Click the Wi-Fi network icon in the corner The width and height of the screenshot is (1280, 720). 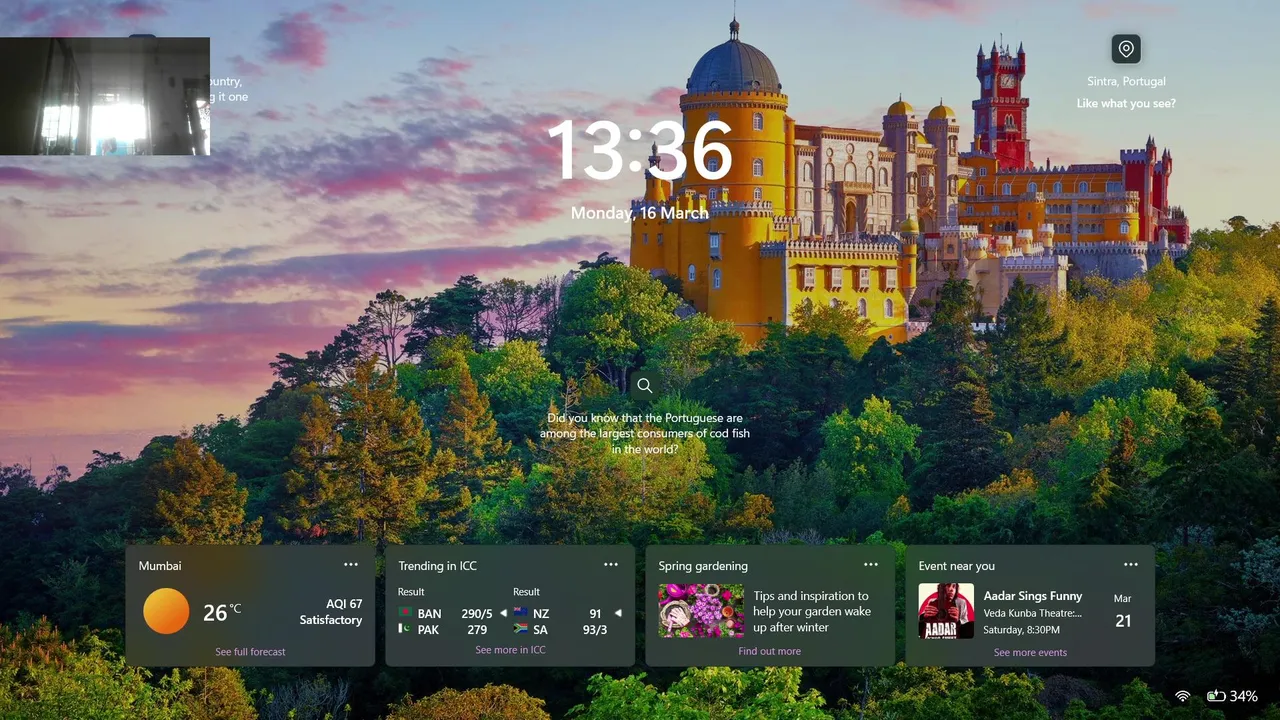tap(1183, 696)
